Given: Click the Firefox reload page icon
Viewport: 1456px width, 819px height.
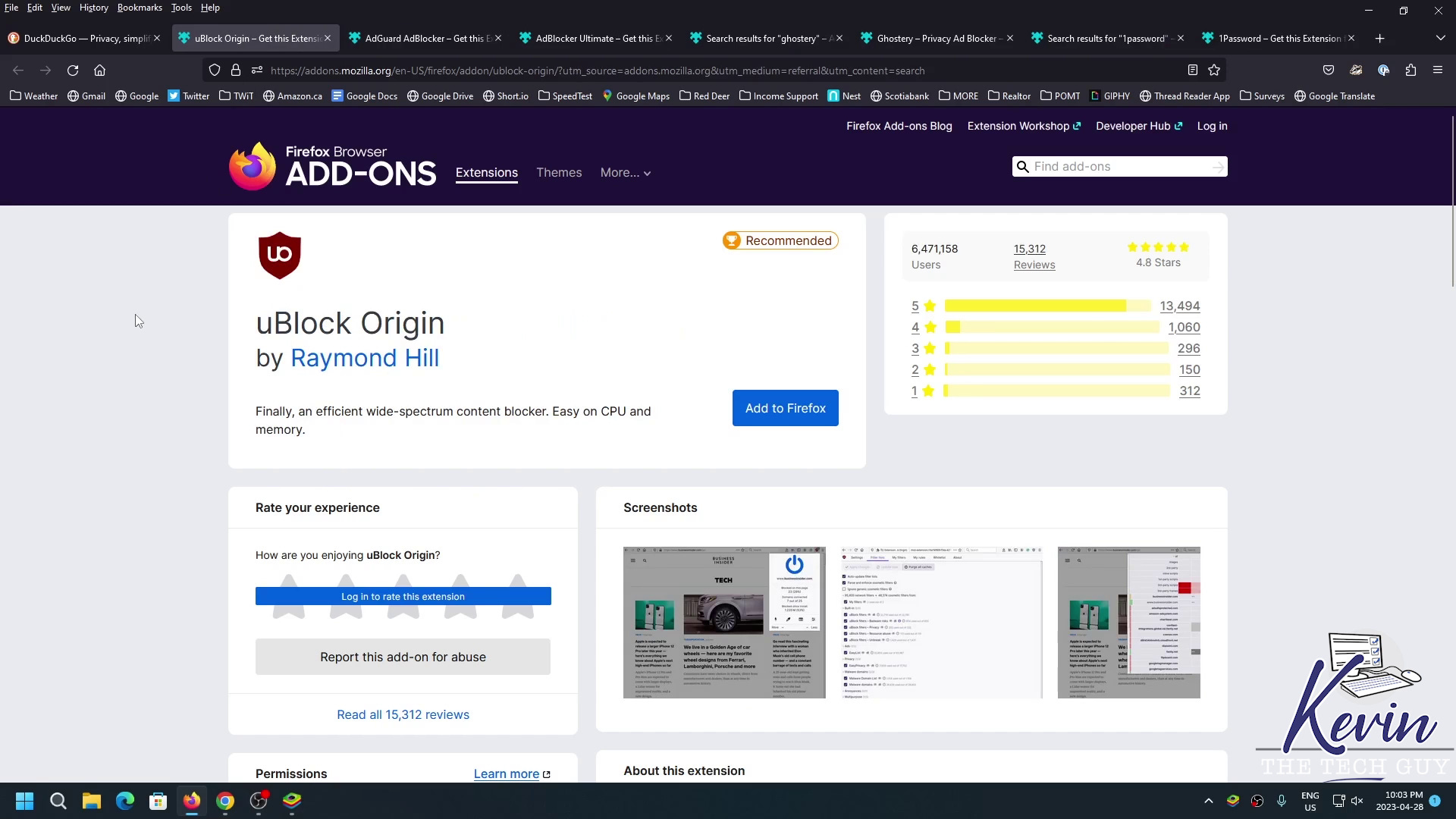Looking at the screenshot, I should (73, 71).
